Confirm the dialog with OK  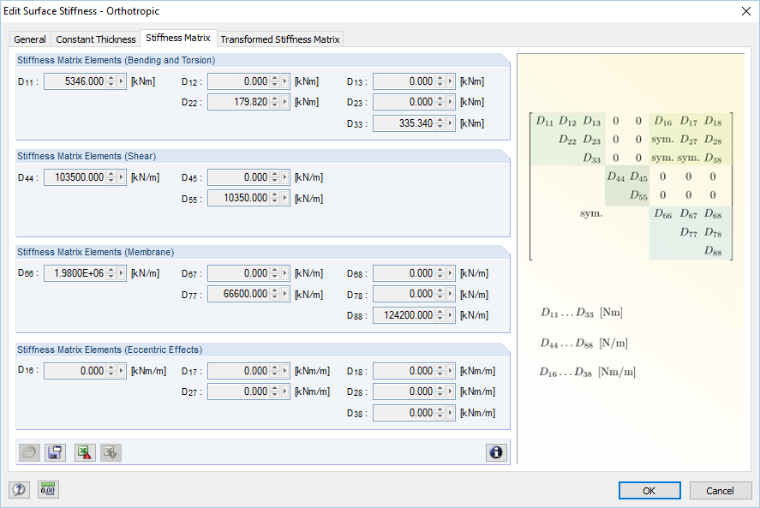click(649, 491)
